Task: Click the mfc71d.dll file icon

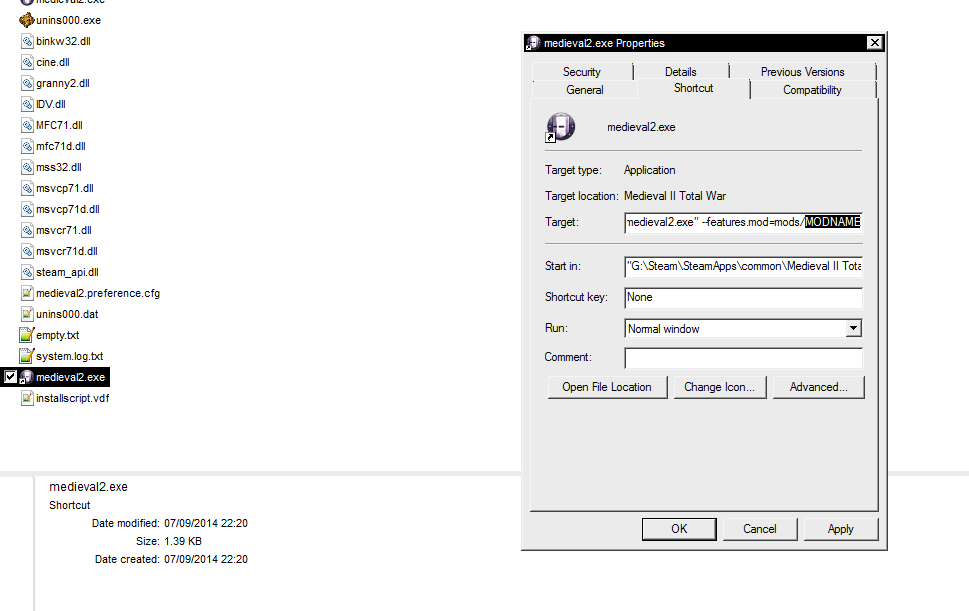Action: point(27,146)
